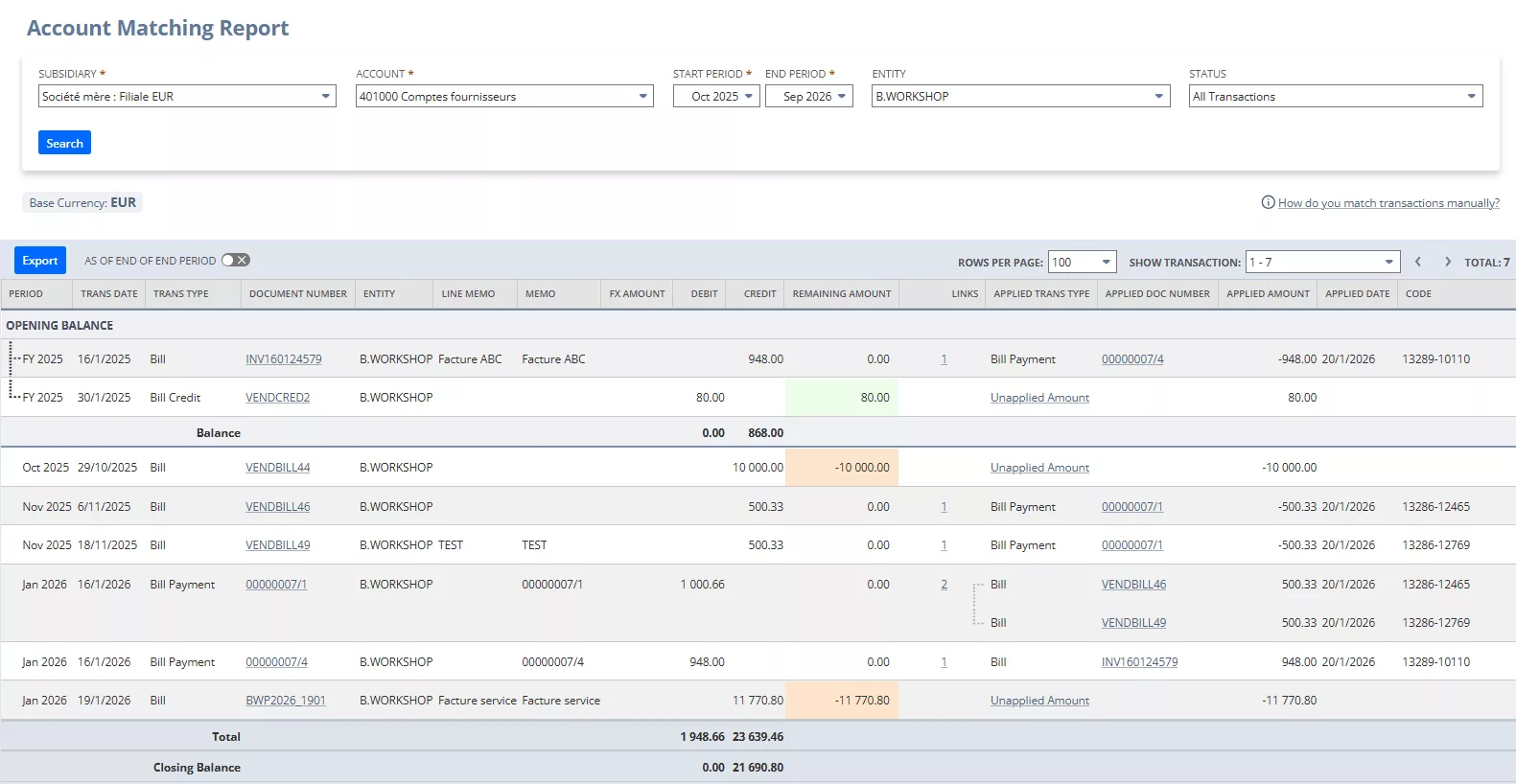Click the Search button
The width and height of the screenshot is (1516, 784).
click(64, 143)
